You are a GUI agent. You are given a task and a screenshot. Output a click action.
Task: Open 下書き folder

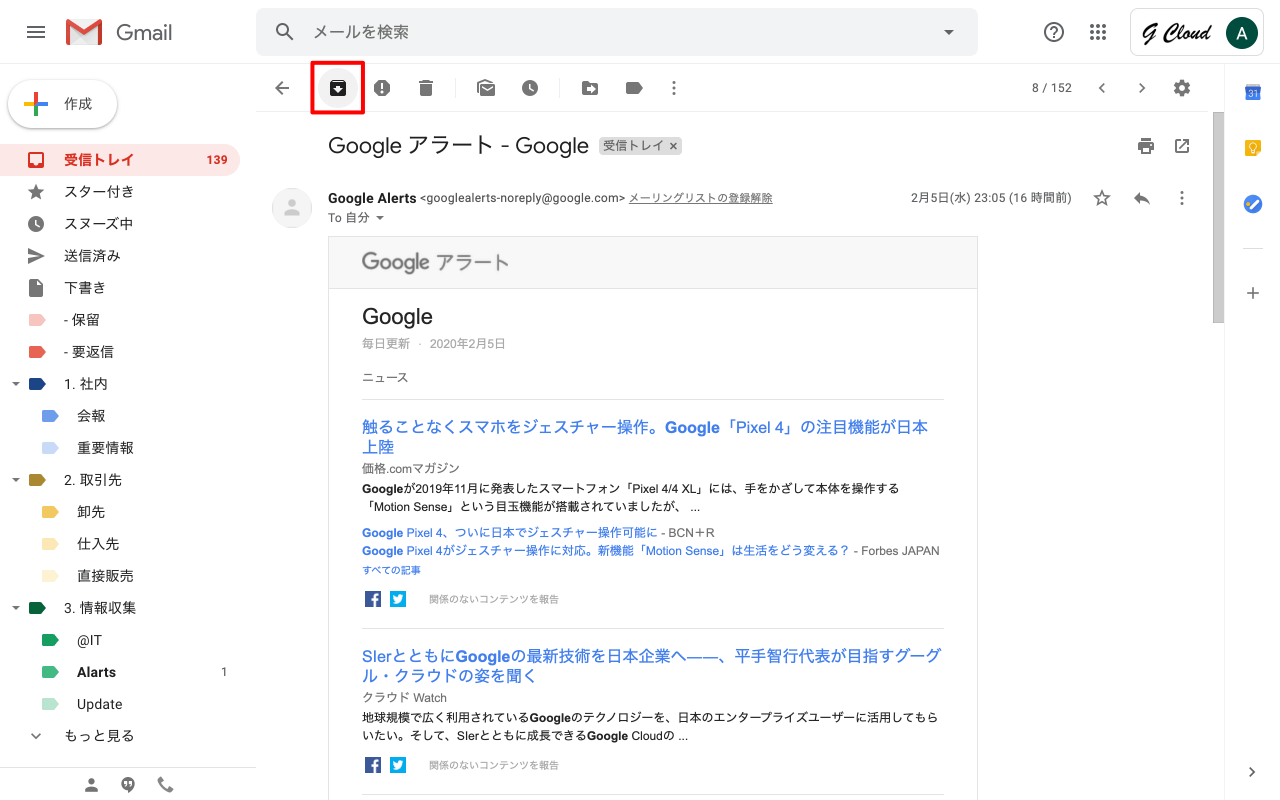click(120, 288)
